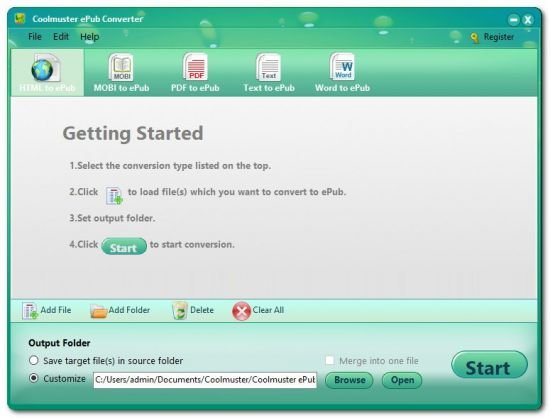Select the Text to ePub conversion icon

pyautogui.click(x=268, y=67)
